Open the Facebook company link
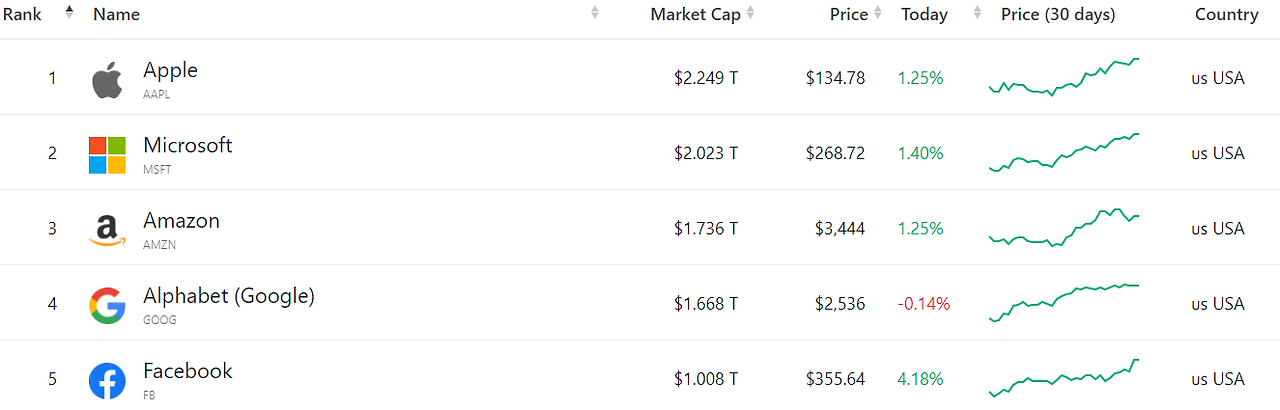Viewport: 1280px width, 410px height. click(x=188, y=371)
